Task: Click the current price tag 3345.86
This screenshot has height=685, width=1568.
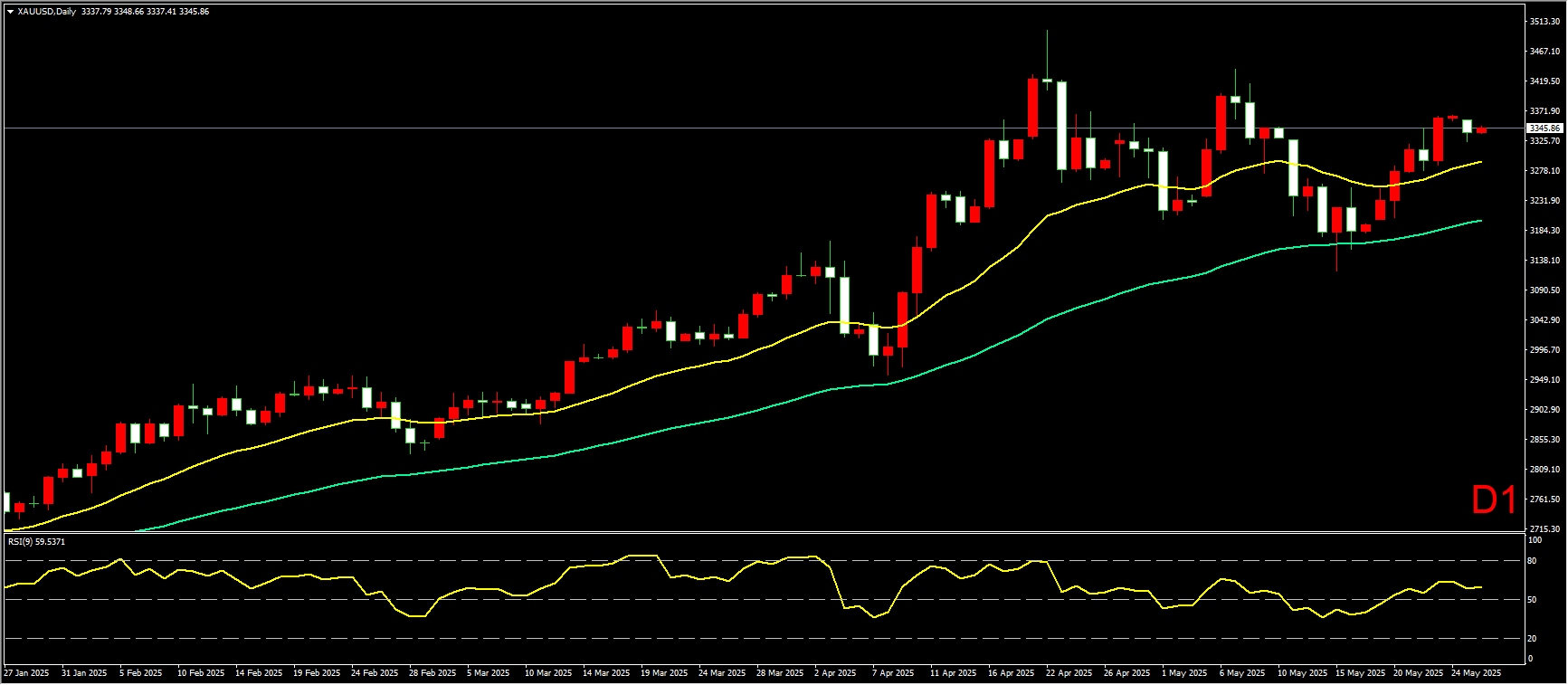Action: [1544, 128]
